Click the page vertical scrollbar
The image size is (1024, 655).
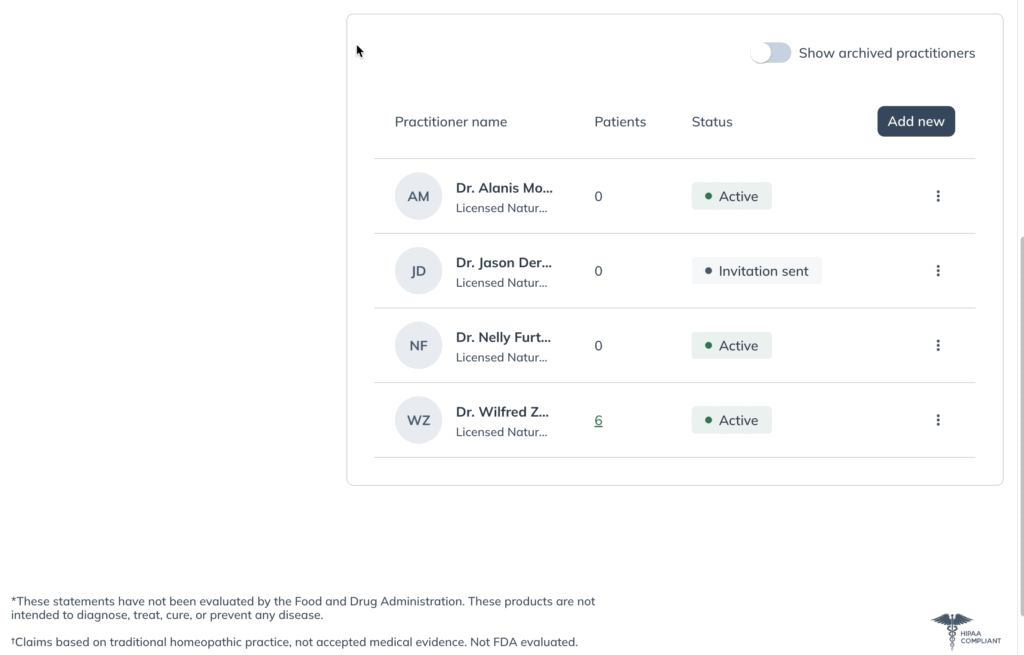[1020, 424]
